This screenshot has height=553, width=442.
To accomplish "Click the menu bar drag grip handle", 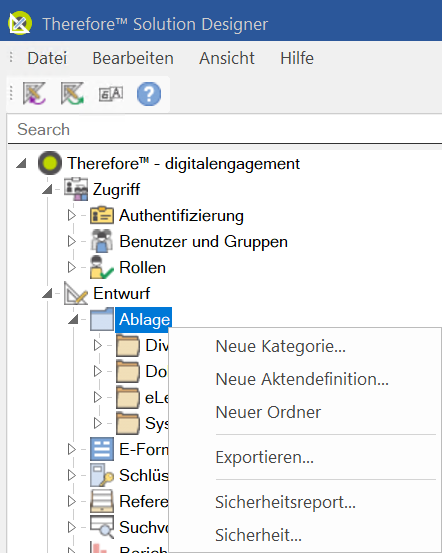I will [11, 57].
